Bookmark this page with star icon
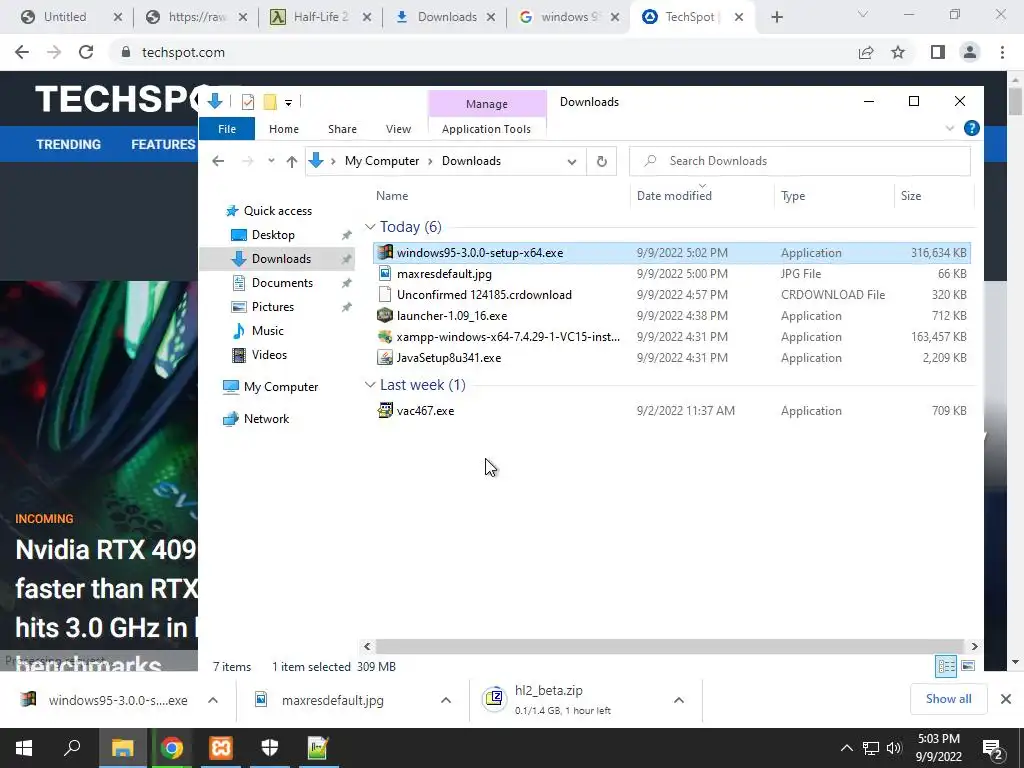 point(898,52)
